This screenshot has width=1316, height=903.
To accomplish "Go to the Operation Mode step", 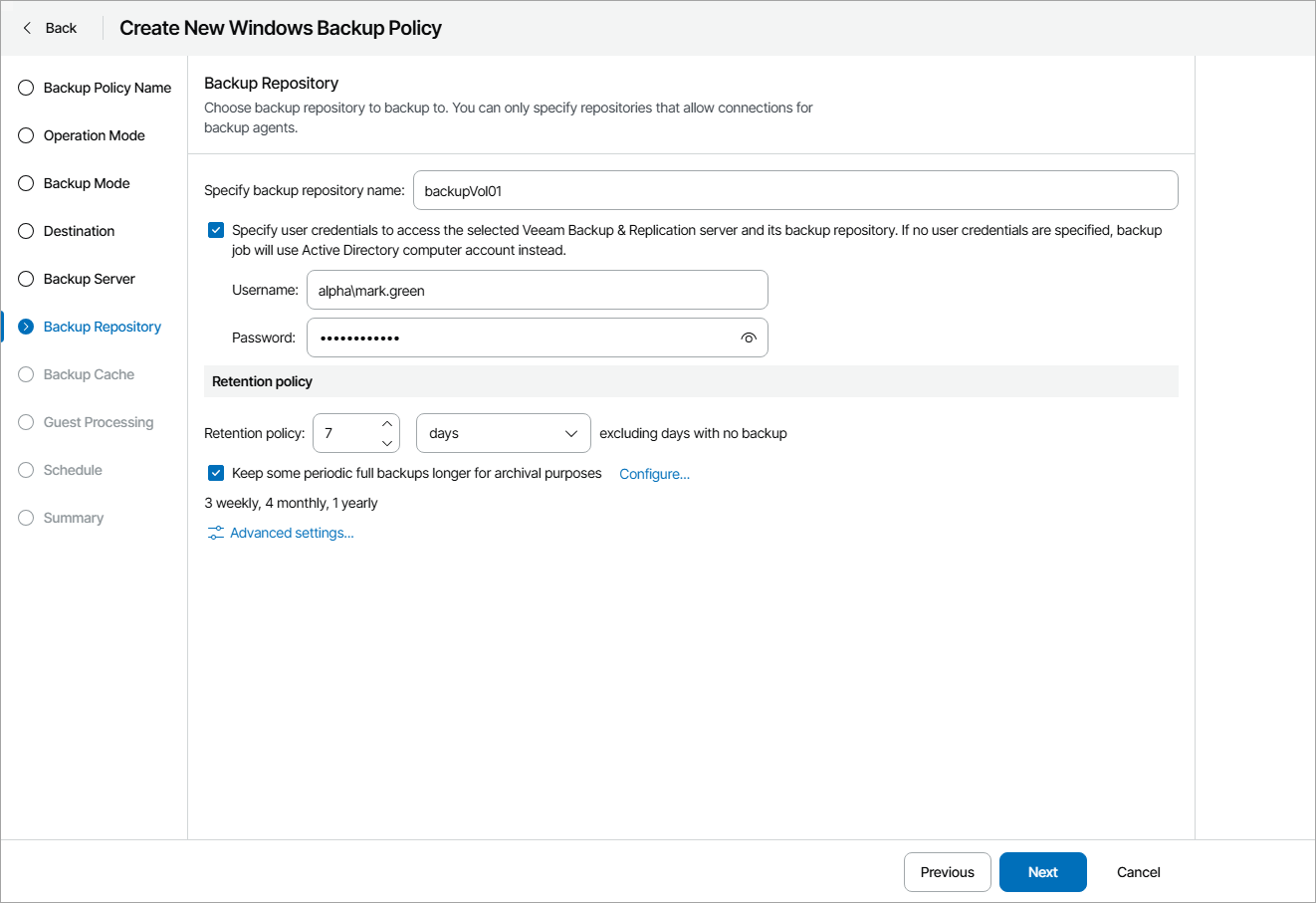I will tap(94, 135).
